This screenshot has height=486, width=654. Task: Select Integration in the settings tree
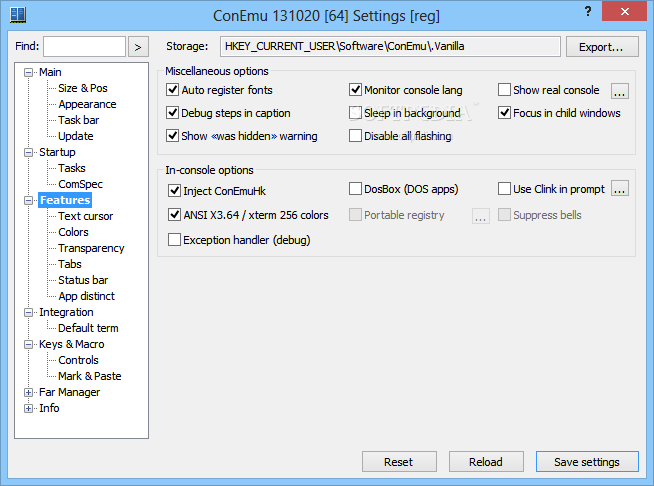coord(66,312)
